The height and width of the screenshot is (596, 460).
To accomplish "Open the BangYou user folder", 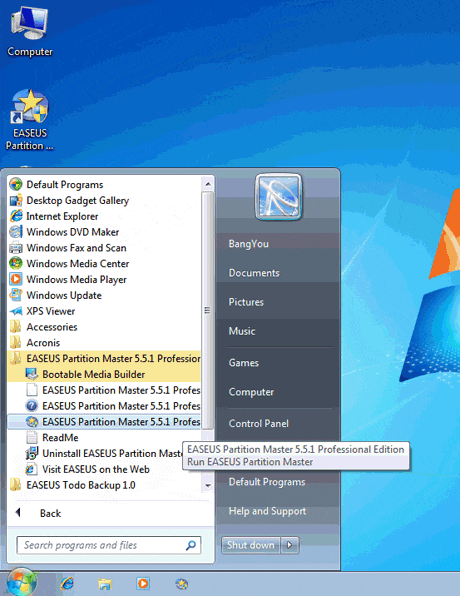I will [x=249, y=244].
